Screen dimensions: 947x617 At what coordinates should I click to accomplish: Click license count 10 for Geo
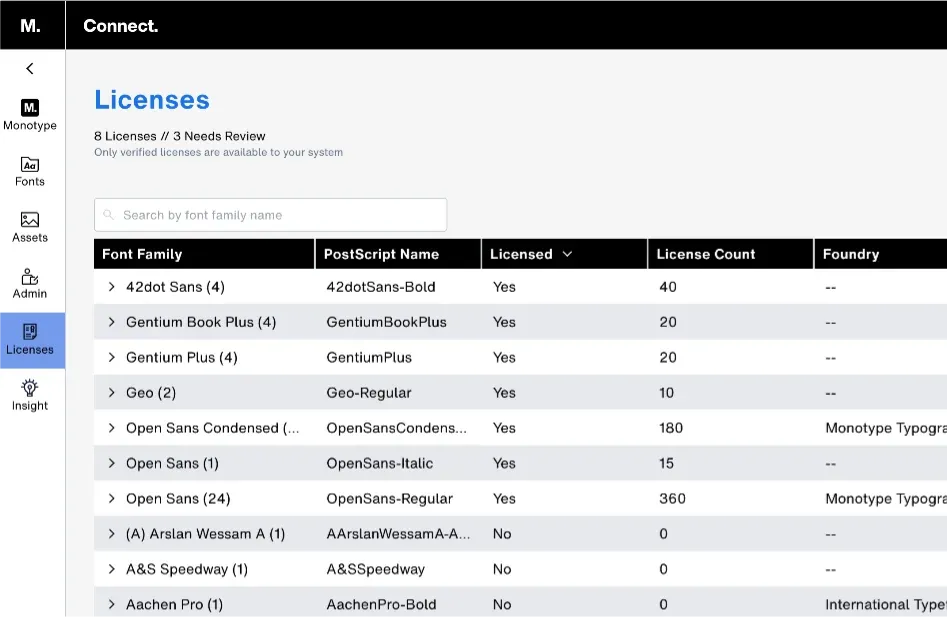coord(666,392)
